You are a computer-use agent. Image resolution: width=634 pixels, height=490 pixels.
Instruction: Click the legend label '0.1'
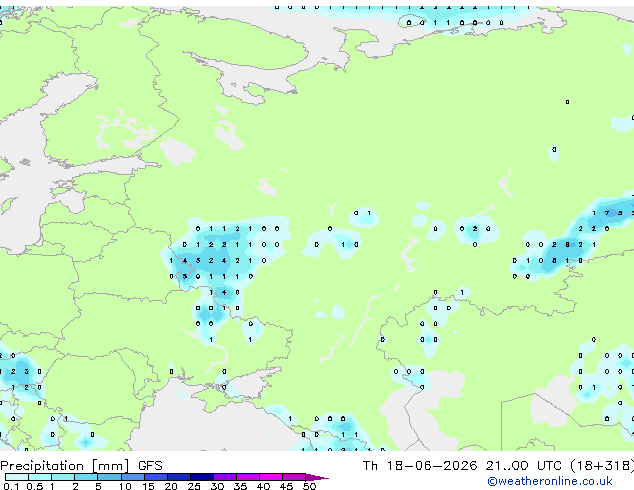pos(11,486)
